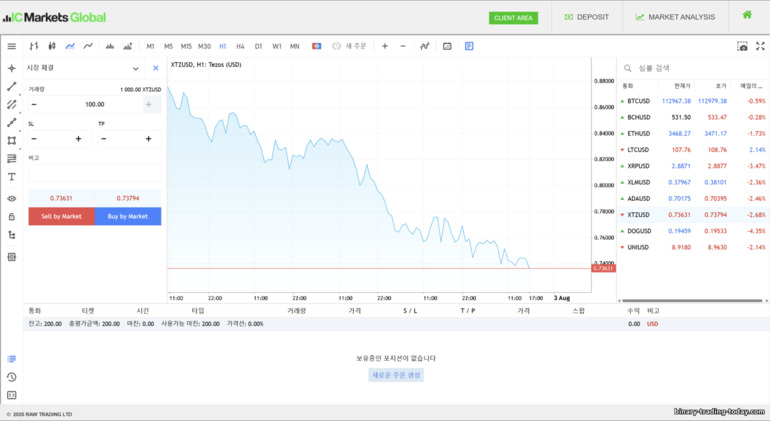Select BTCUSD row in market watch
Image resolution: width=770 pixels, height=421 pixels.
(x=692, y=101)
